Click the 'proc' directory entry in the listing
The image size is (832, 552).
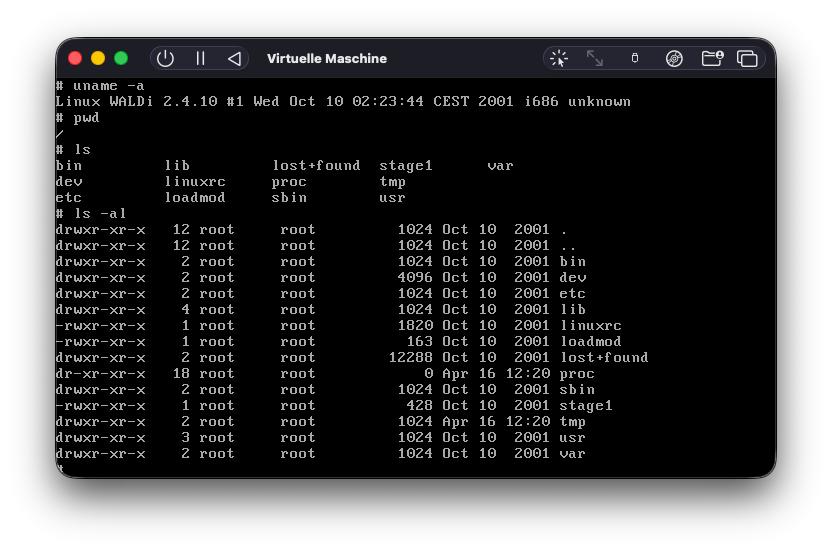577,374
